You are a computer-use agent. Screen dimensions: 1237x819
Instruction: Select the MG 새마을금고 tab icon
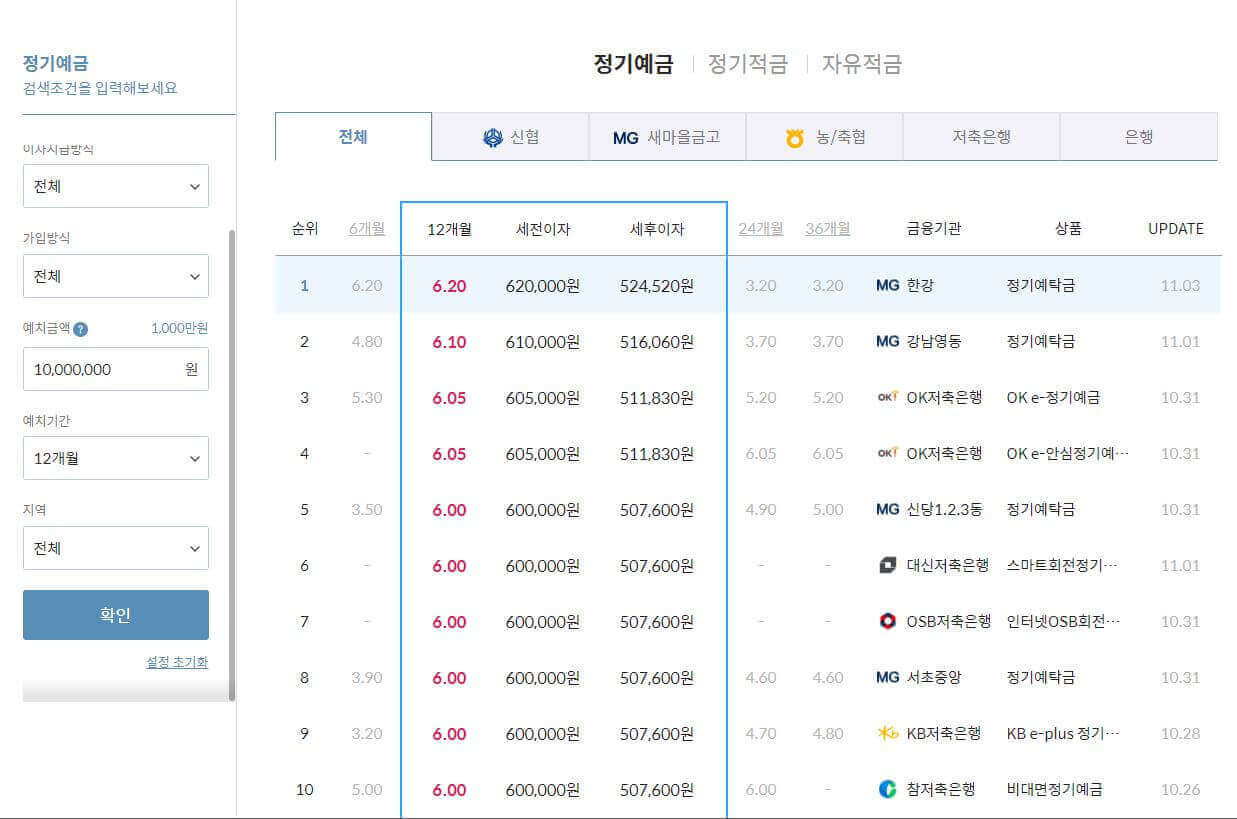coord(622,135)
